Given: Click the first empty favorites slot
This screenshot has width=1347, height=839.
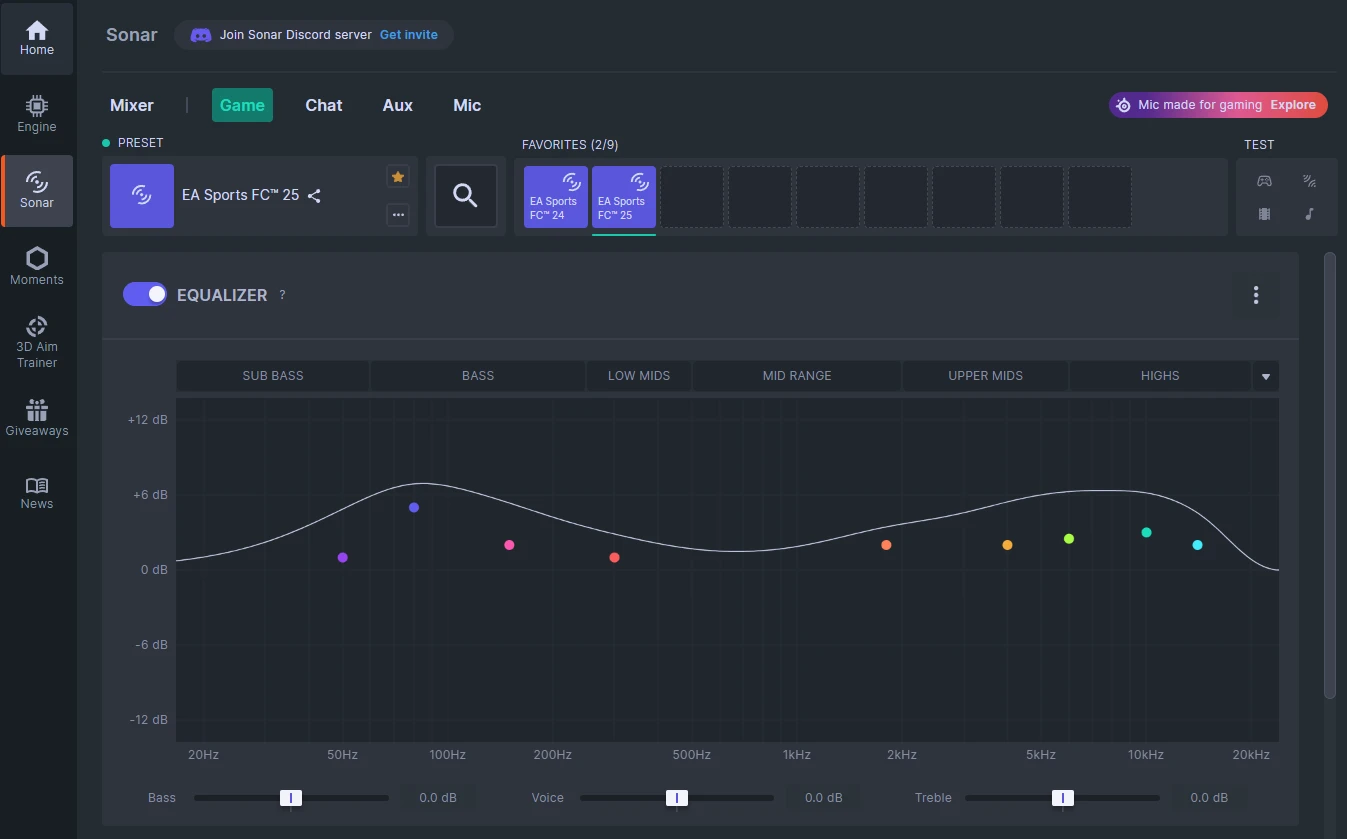Looking at the screenshot, I should (x=692, y=197).
